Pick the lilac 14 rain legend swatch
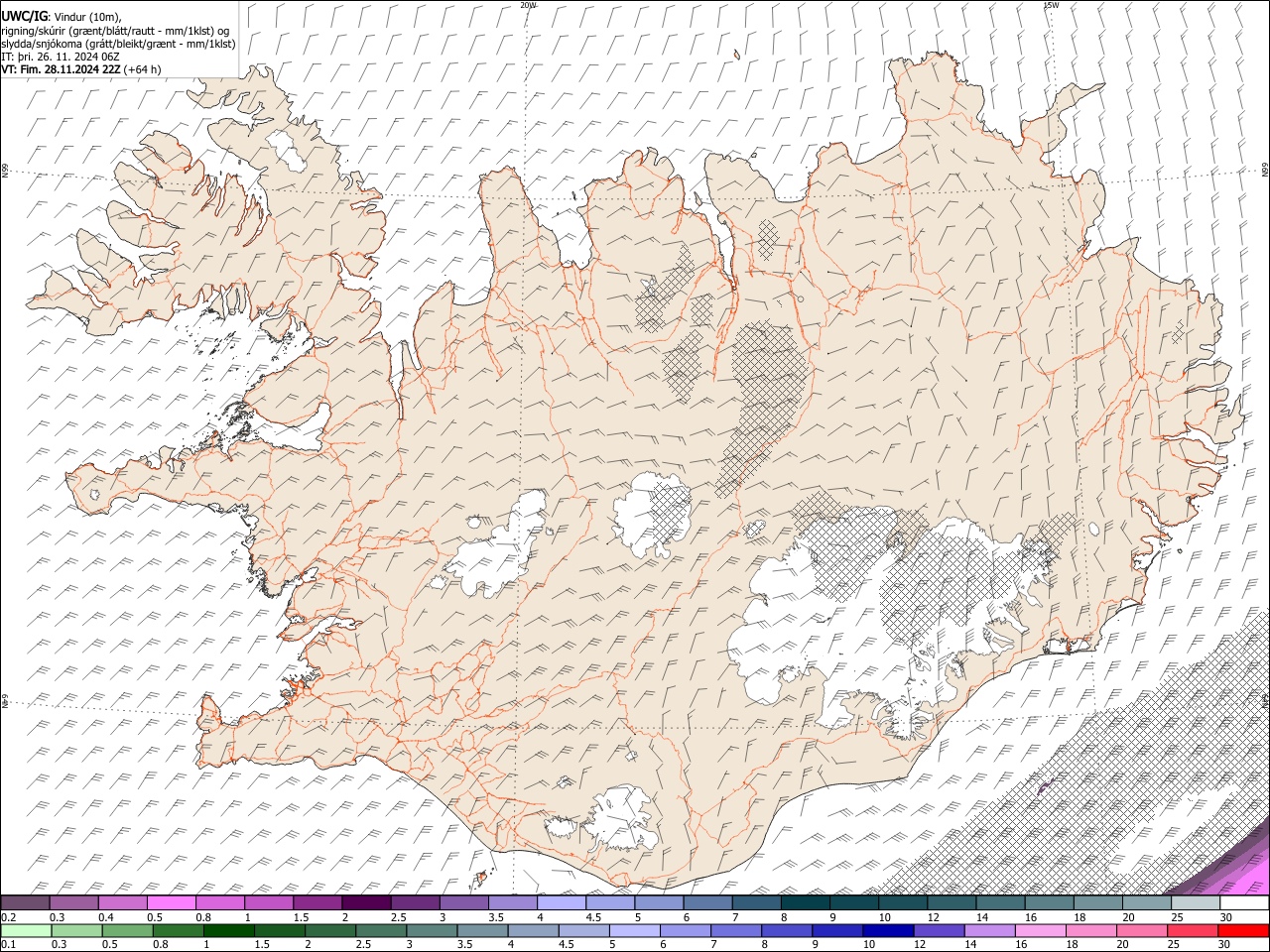Screen dimensions: 1270x952 click(x=990, y=930)
